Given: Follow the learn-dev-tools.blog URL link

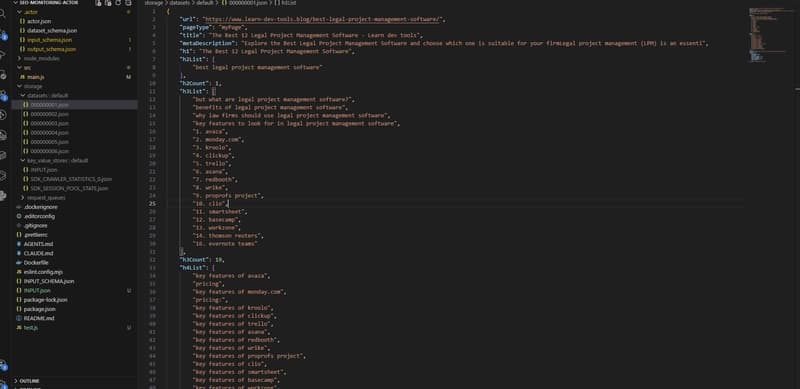Looking at the screenshot, I should click(x=321, y=19).
